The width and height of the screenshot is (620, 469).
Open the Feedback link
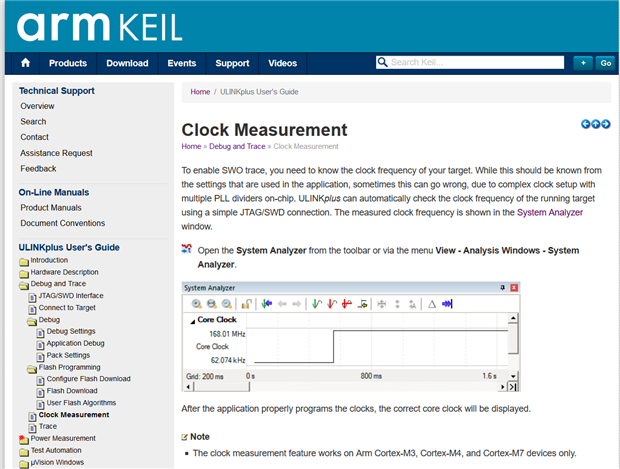[38, 168]
